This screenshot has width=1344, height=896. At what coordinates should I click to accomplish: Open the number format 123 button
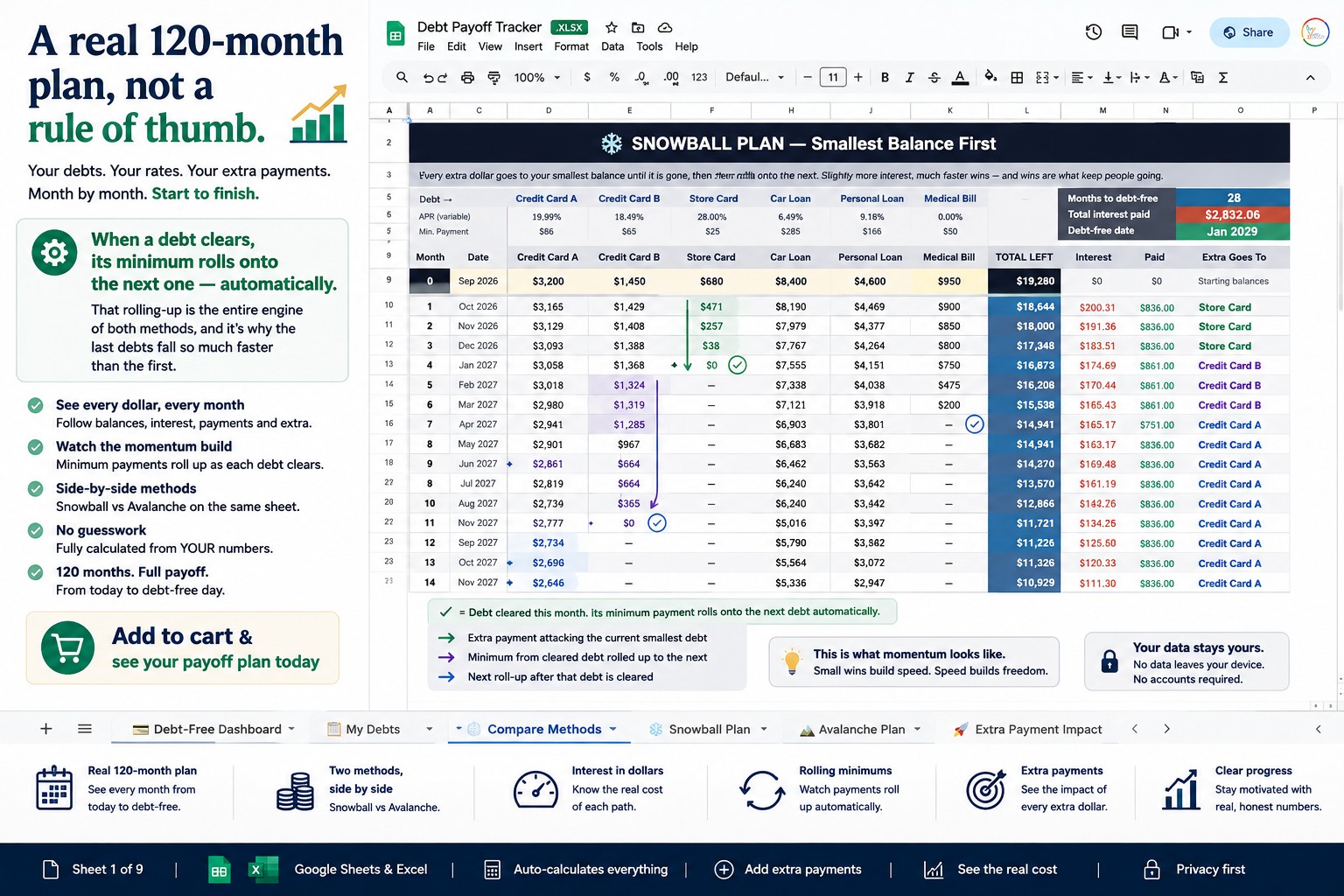[699, 78]
